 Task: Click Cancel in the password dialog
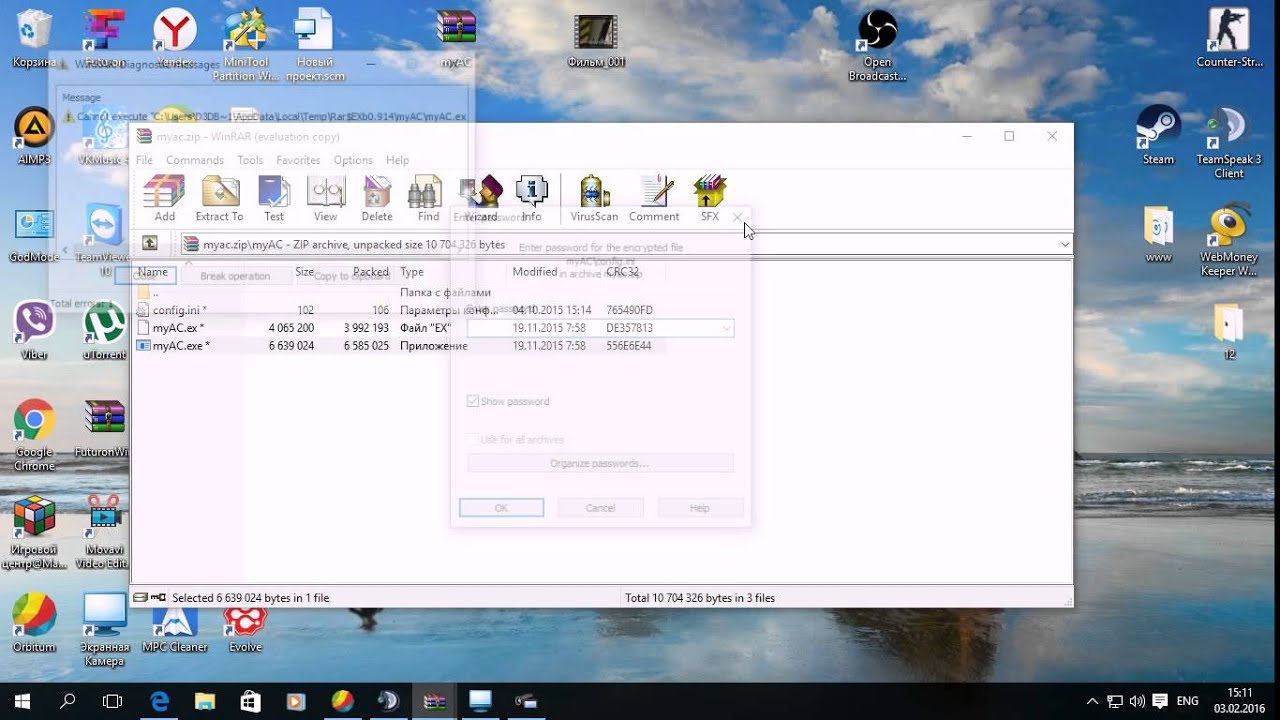point(600,508)
